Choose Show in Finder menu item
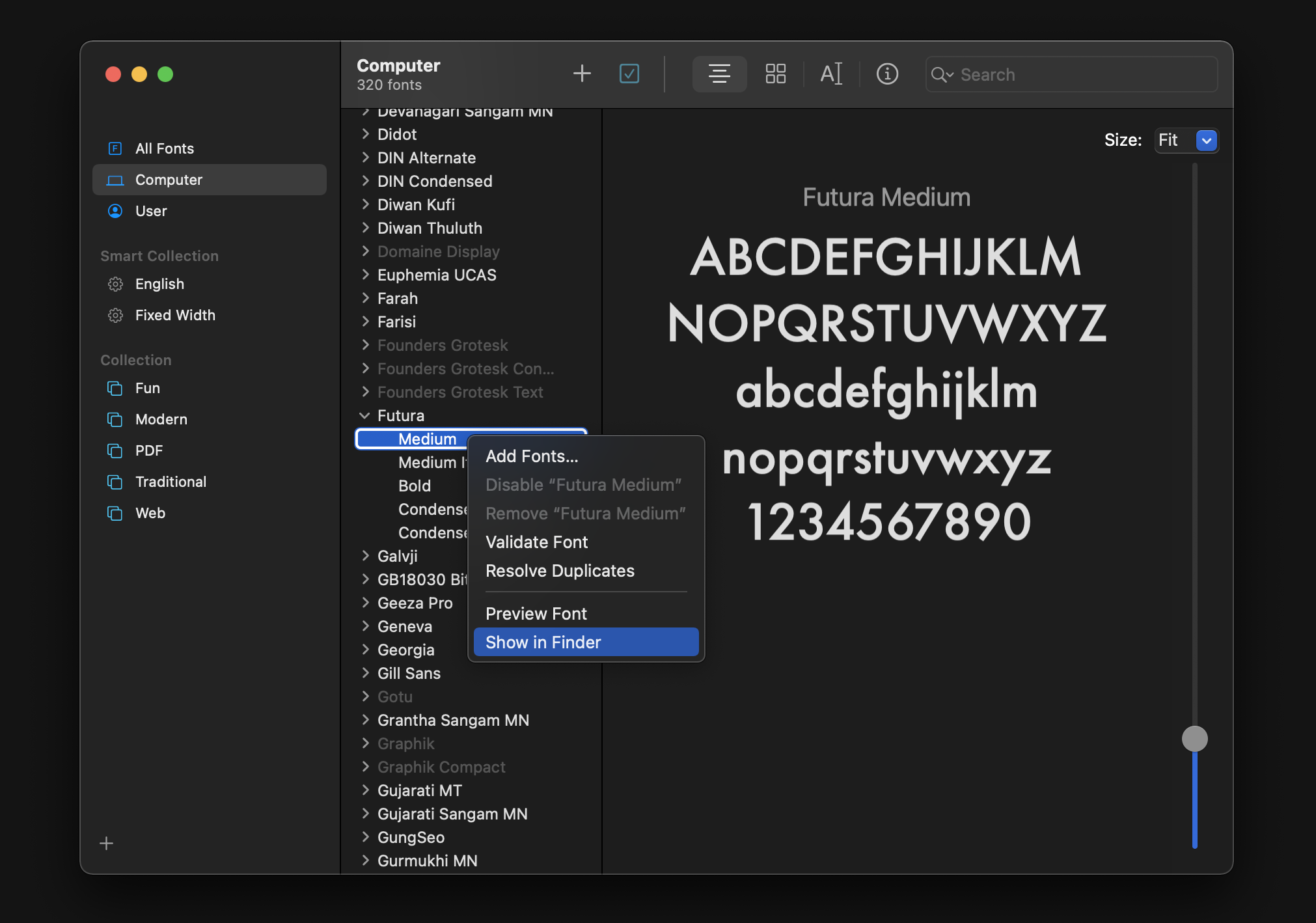 [x=586, y=642]
